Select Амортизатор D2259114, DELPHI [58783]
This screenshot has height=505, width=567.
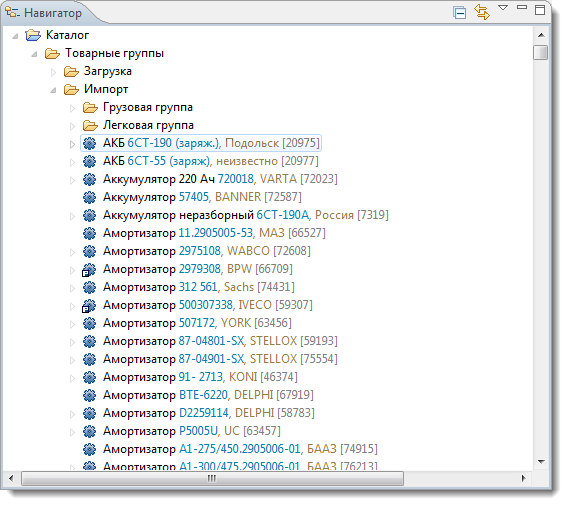click(x=209, y=413)
